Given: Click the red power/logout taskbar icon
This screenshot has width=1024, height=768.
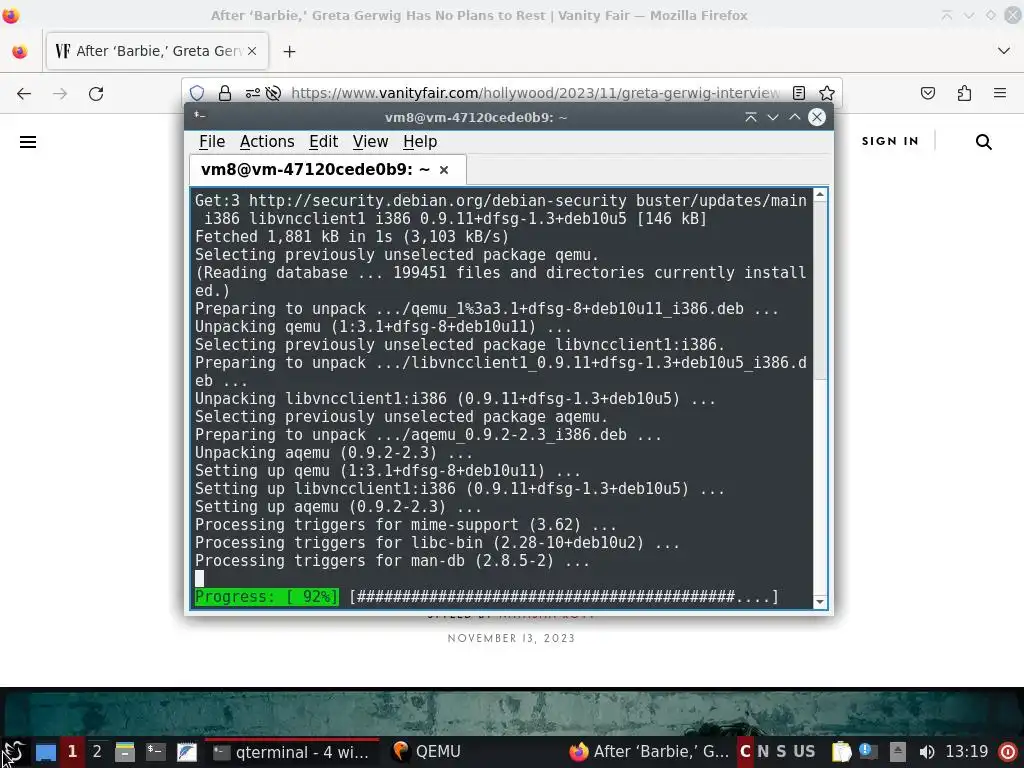Looking at the screenshot, I should (x=1009, y=752).
